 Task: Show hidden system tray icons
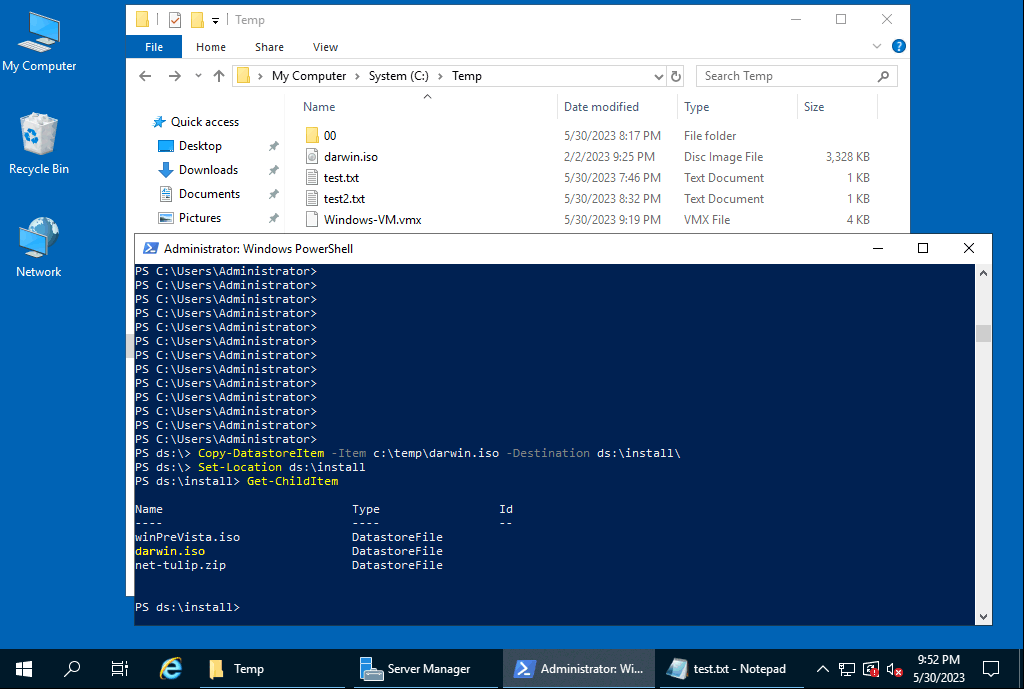823,669
